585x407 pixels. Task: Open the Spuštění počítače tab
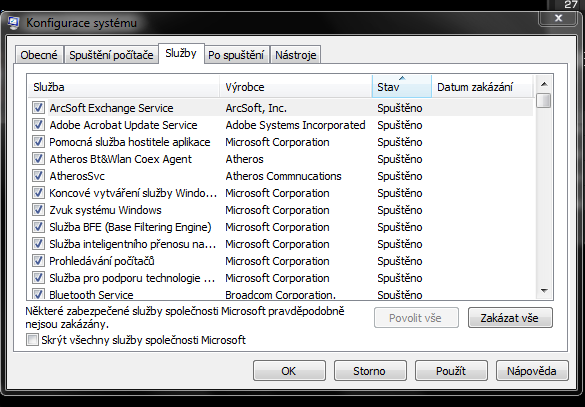pyautogui.click(x=111, y=55)
